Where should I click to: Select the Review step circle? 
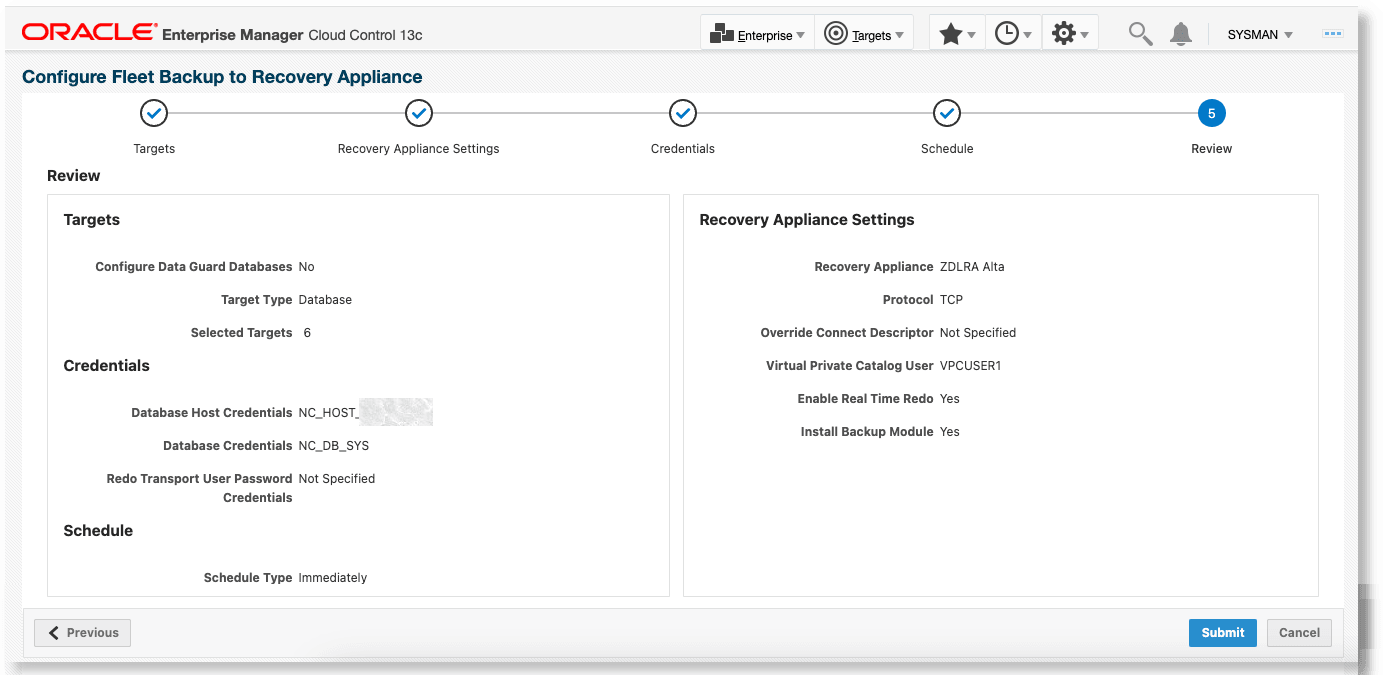pyautogui.click(x=1211, y=113)
